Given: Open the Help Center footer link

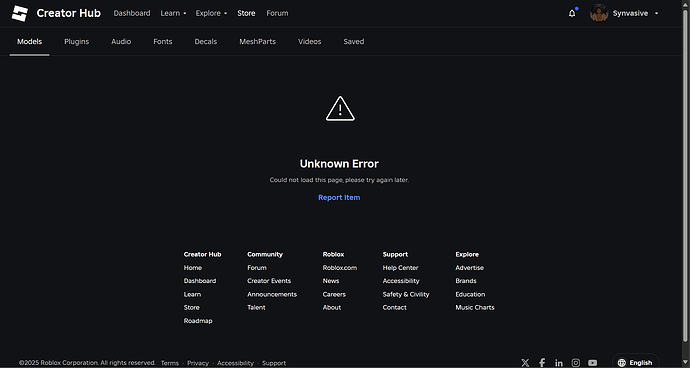Looking at the screenshot, I should [400, 268].
